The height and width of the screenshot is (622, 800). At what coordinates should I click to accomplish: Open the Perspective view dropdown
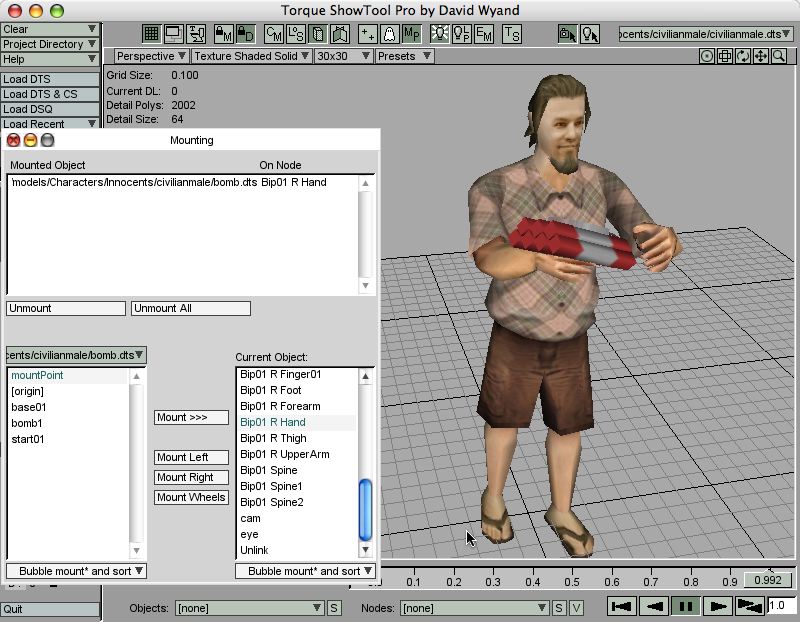(x=151, y=56)
